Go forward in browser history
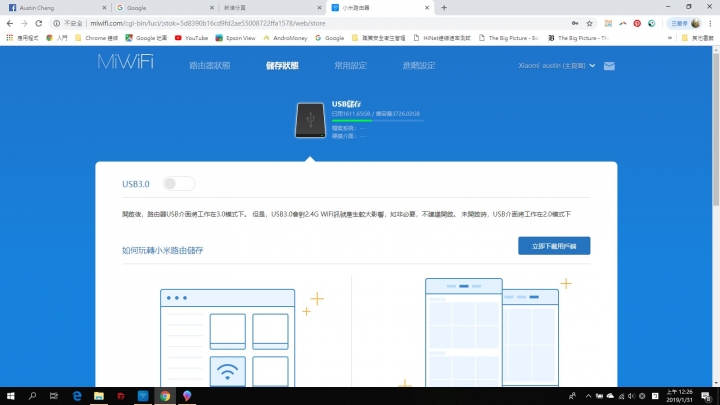The image size is (720, 405). 24,23
